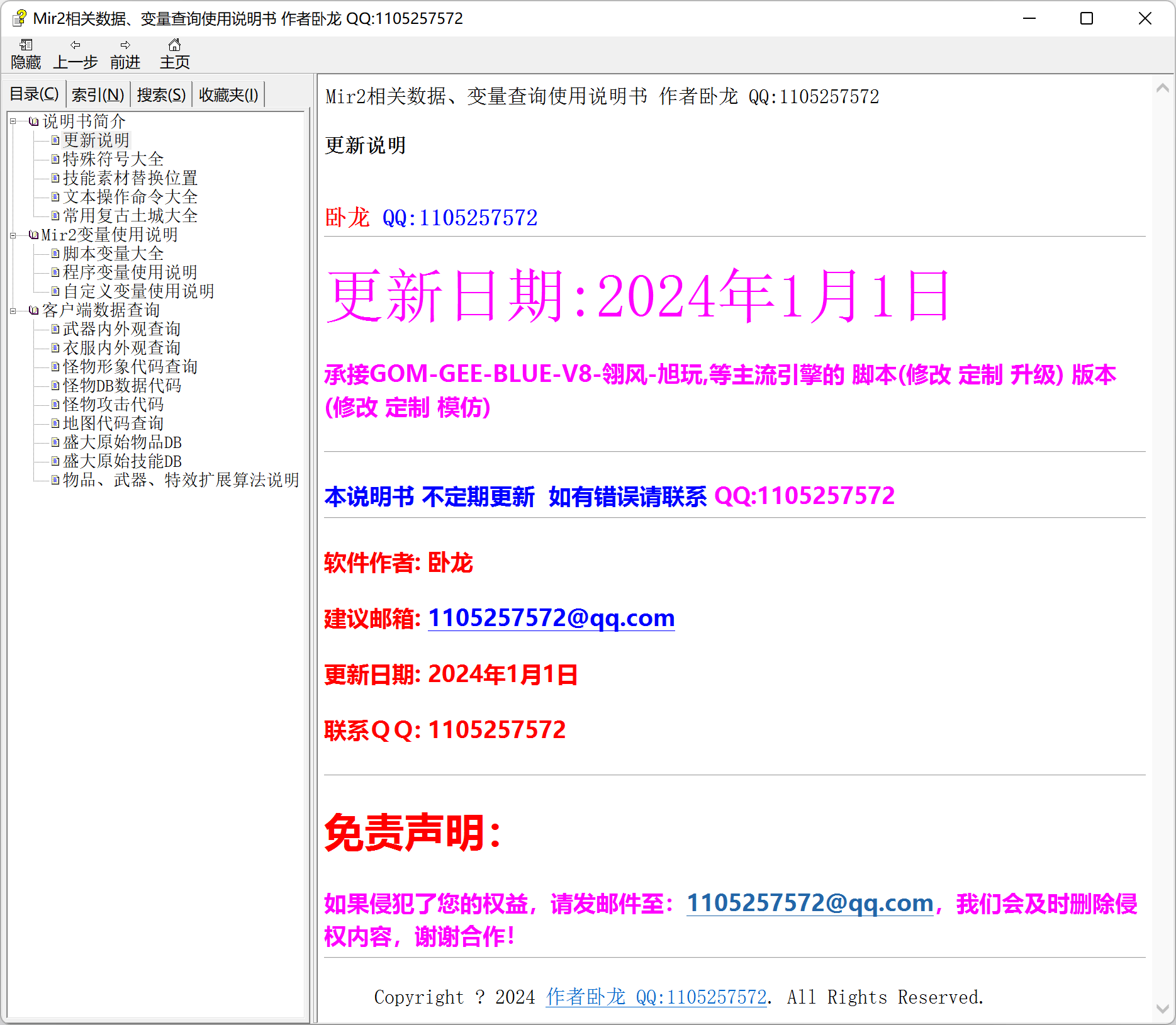Screen dimensions: 1176x1025
Task: Collapse the 说明书简介 tree node
Action: pos(13,121)
